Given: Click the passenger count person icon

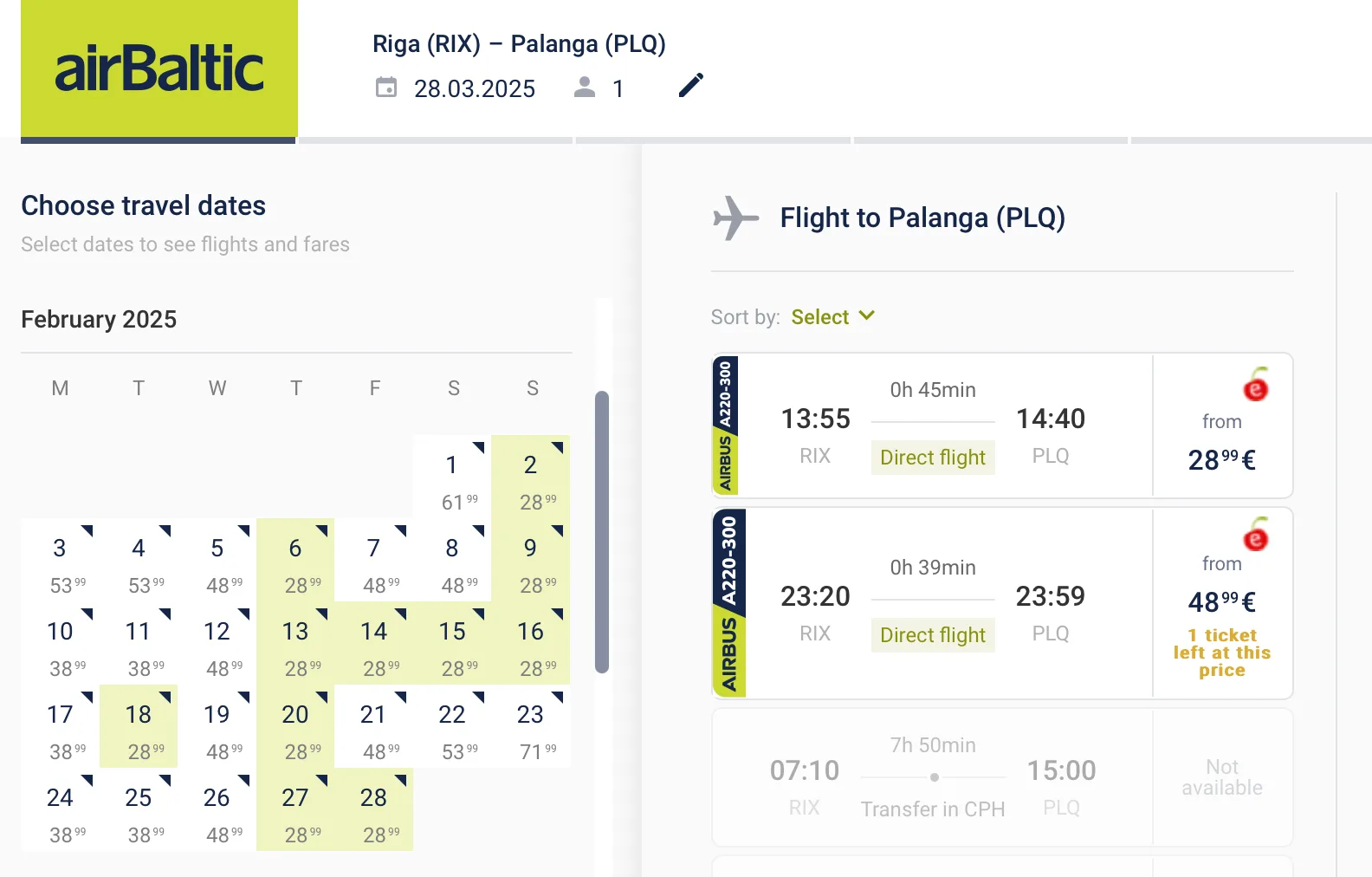Looking at the screenshot, I should (586, 87).
